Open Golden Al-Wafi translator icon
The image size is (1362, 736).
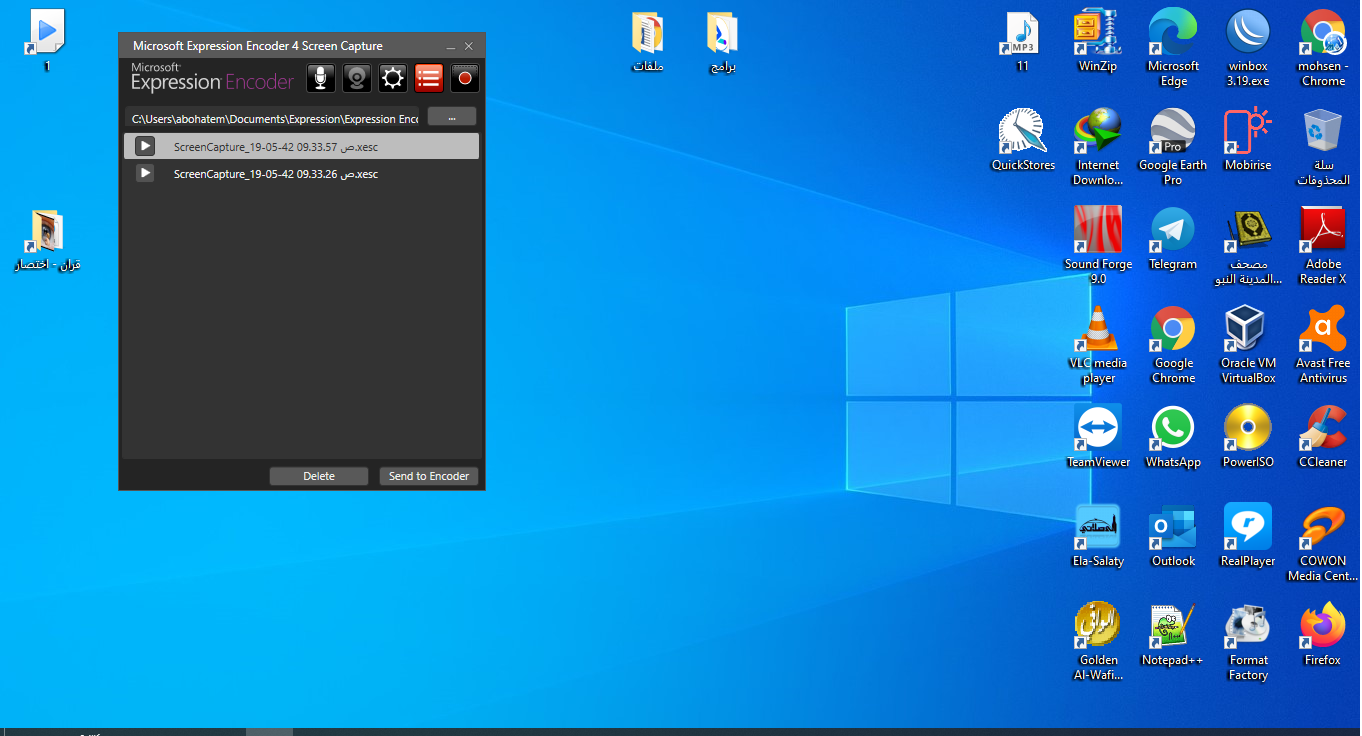pos(1098,641)
